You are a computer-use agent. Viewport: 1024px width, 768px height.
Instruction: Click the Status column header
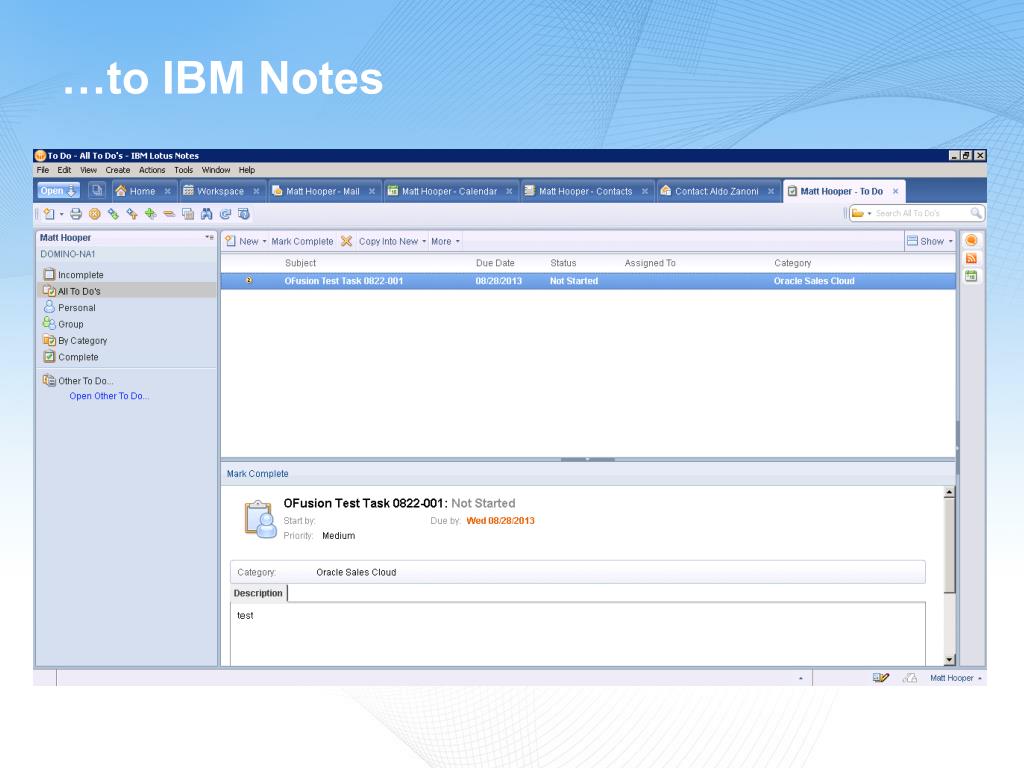563,263
